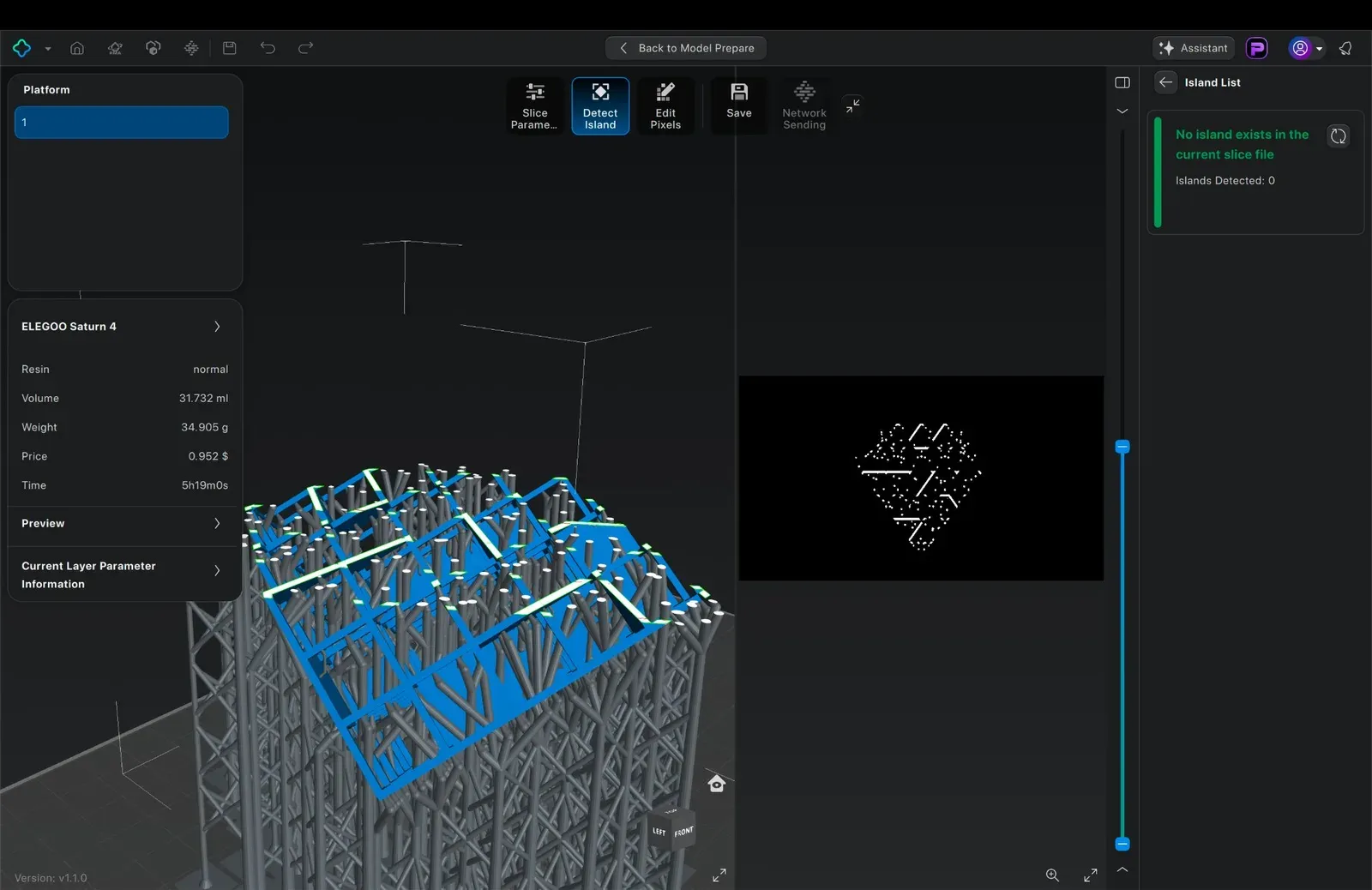
Task: Click the down chevron above layer slider
Action: 1122,111
